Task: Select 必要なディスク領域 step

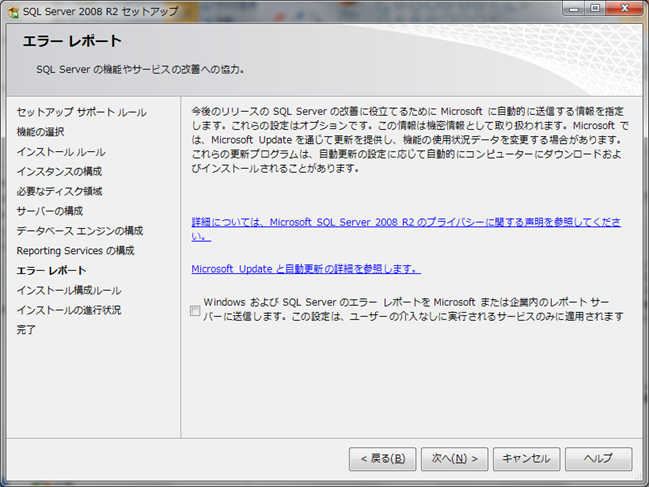Action: pos(59,191)
